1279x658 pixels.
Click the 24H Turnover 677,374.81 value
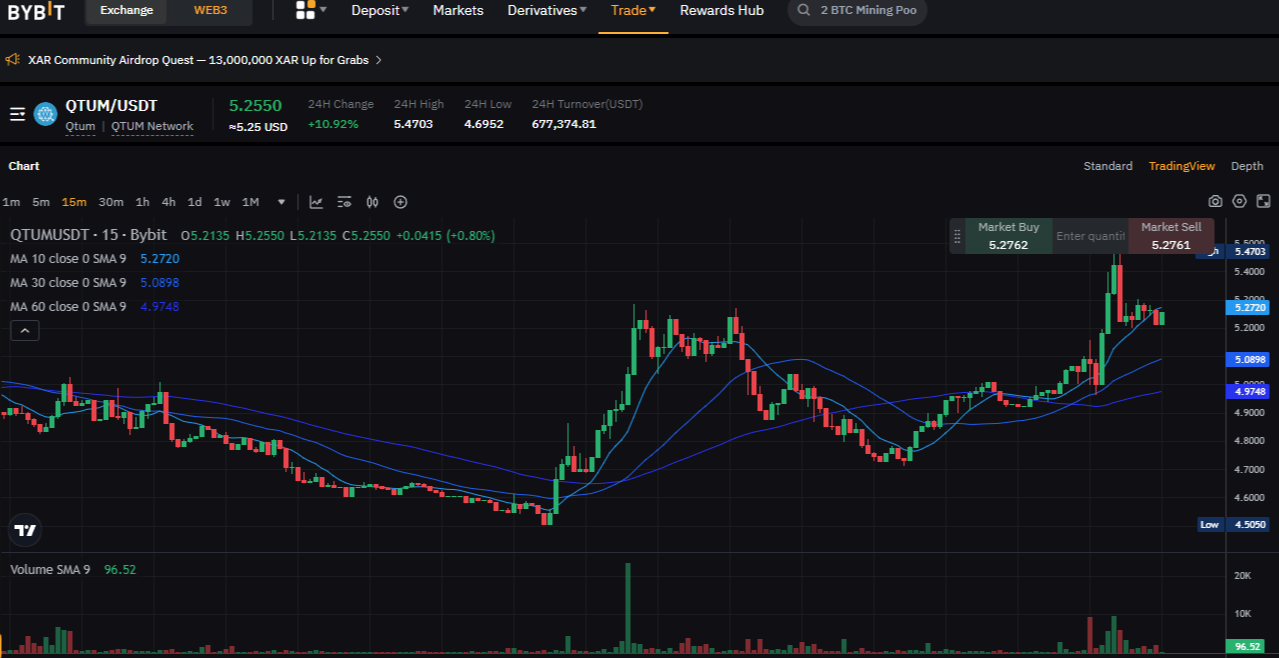(564, 124)
